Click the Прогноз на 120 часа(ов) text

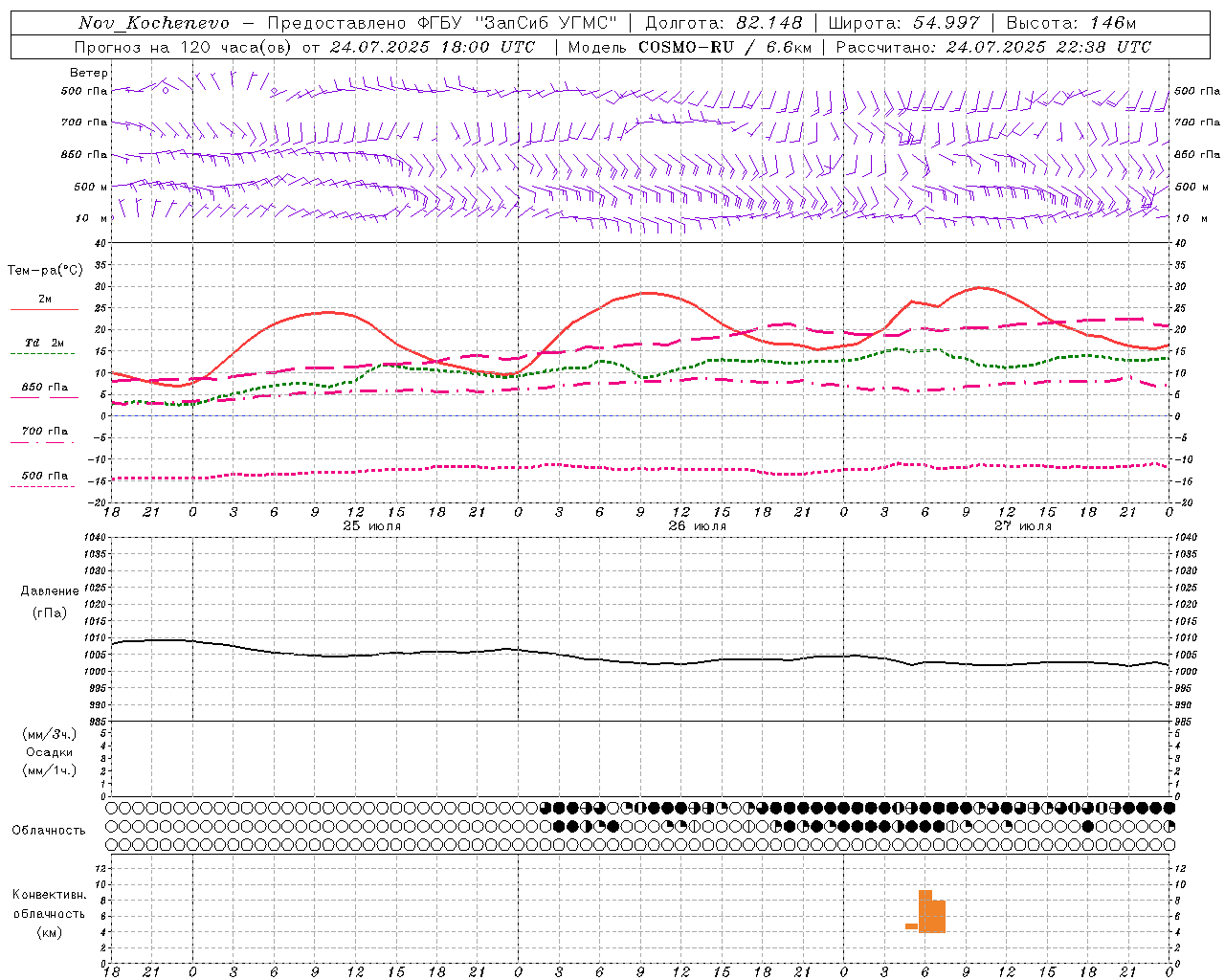point(185,47)
